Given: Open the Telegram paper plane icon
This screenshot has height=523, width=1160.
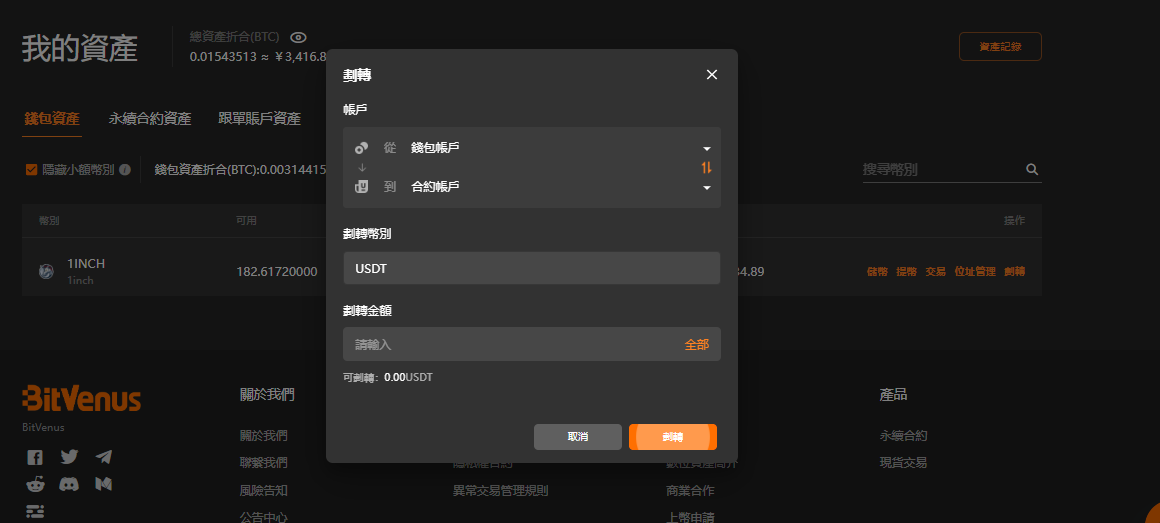Looking at the screenshot, I should click(x=104, y=457).
